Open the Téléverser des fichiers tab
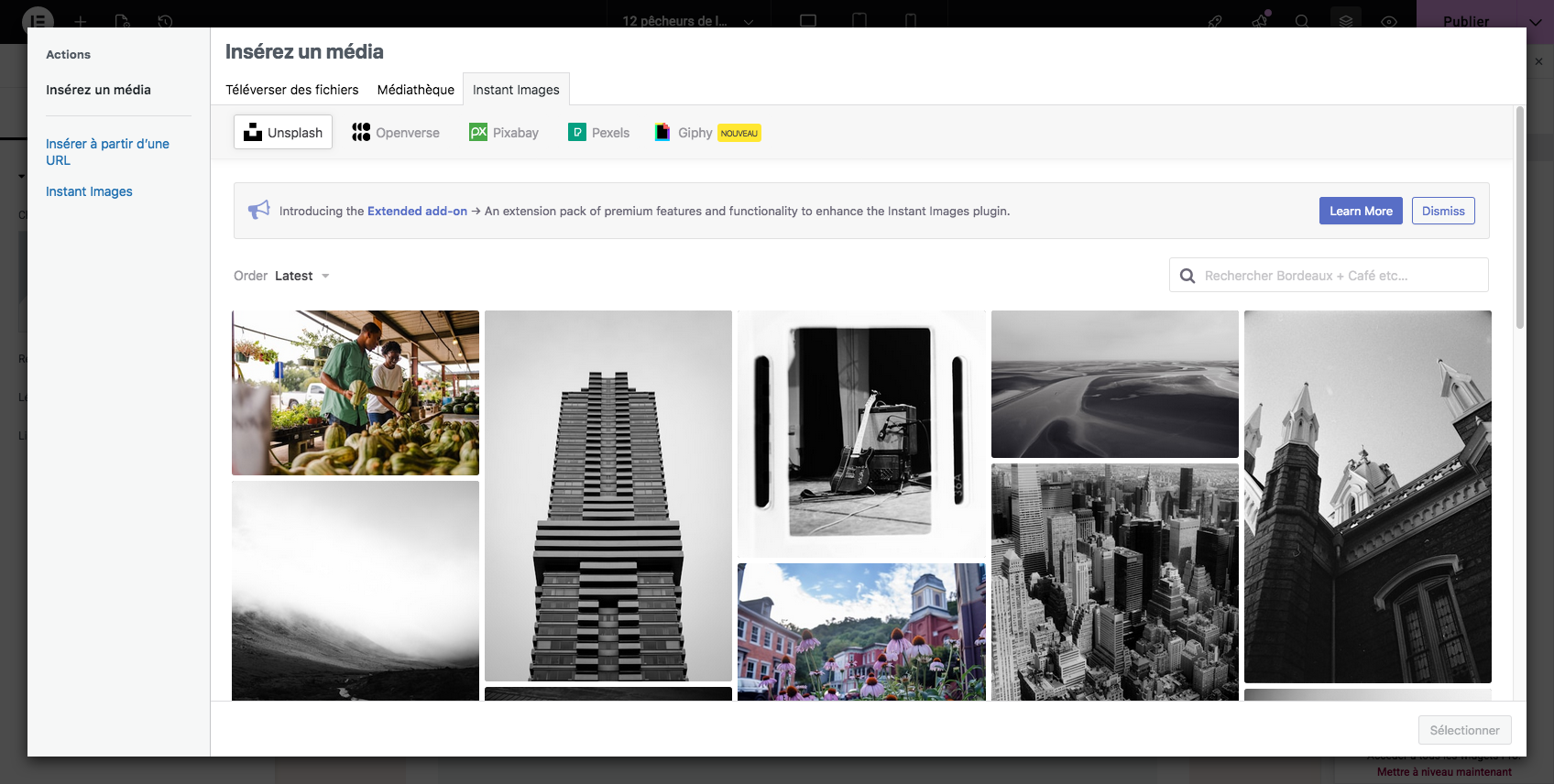Image resolution: width=1554 pixels, height=784 pixels. (292, 90)
